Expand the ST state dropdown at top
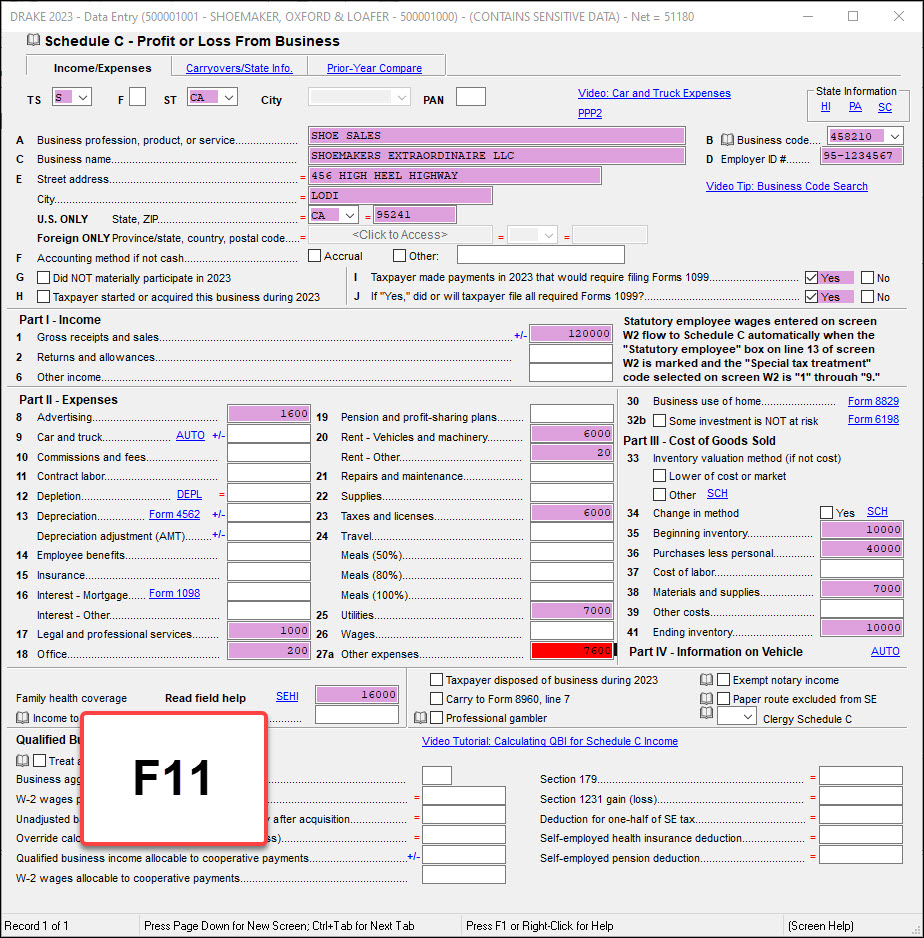This screenshot has width=924, height=938. [x=229, y=97]
